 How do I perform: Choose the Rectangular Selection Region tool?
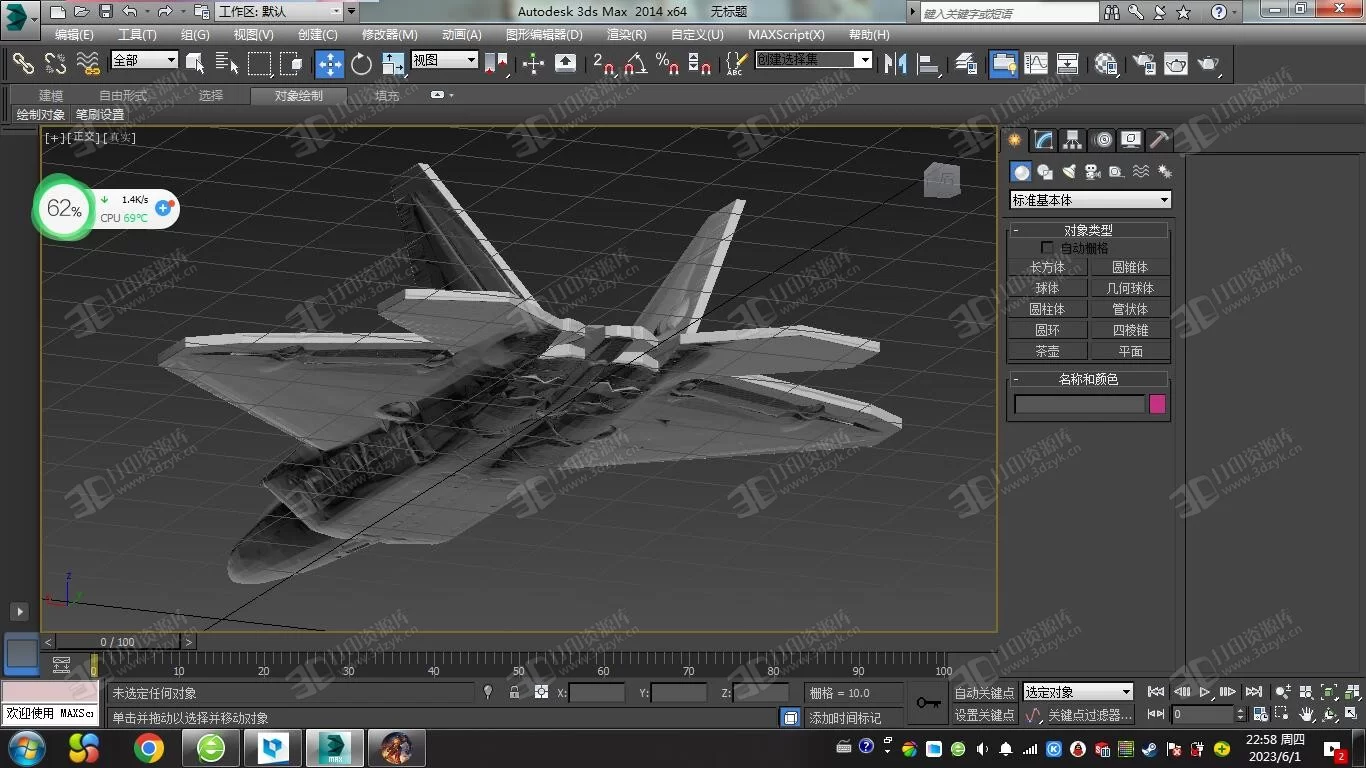click(x=260, y=63)
